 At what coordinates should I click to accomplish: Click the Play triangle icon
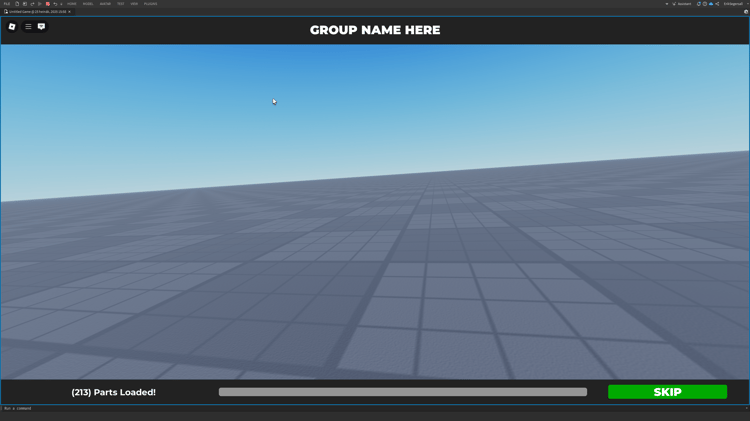coord(40,4)
